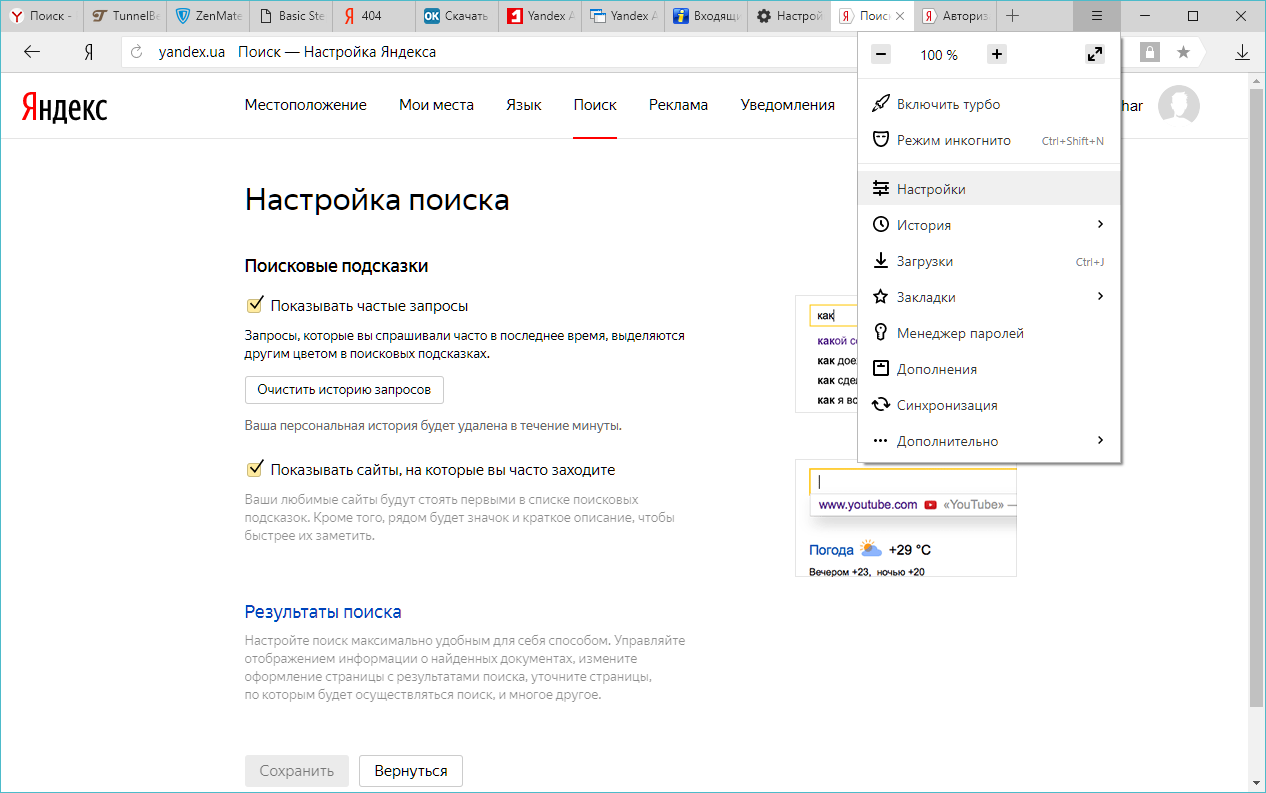Screen dimensions: 1266x793
Task: Toggle the frequently visited sites checkbox
Action: (254, 469)
